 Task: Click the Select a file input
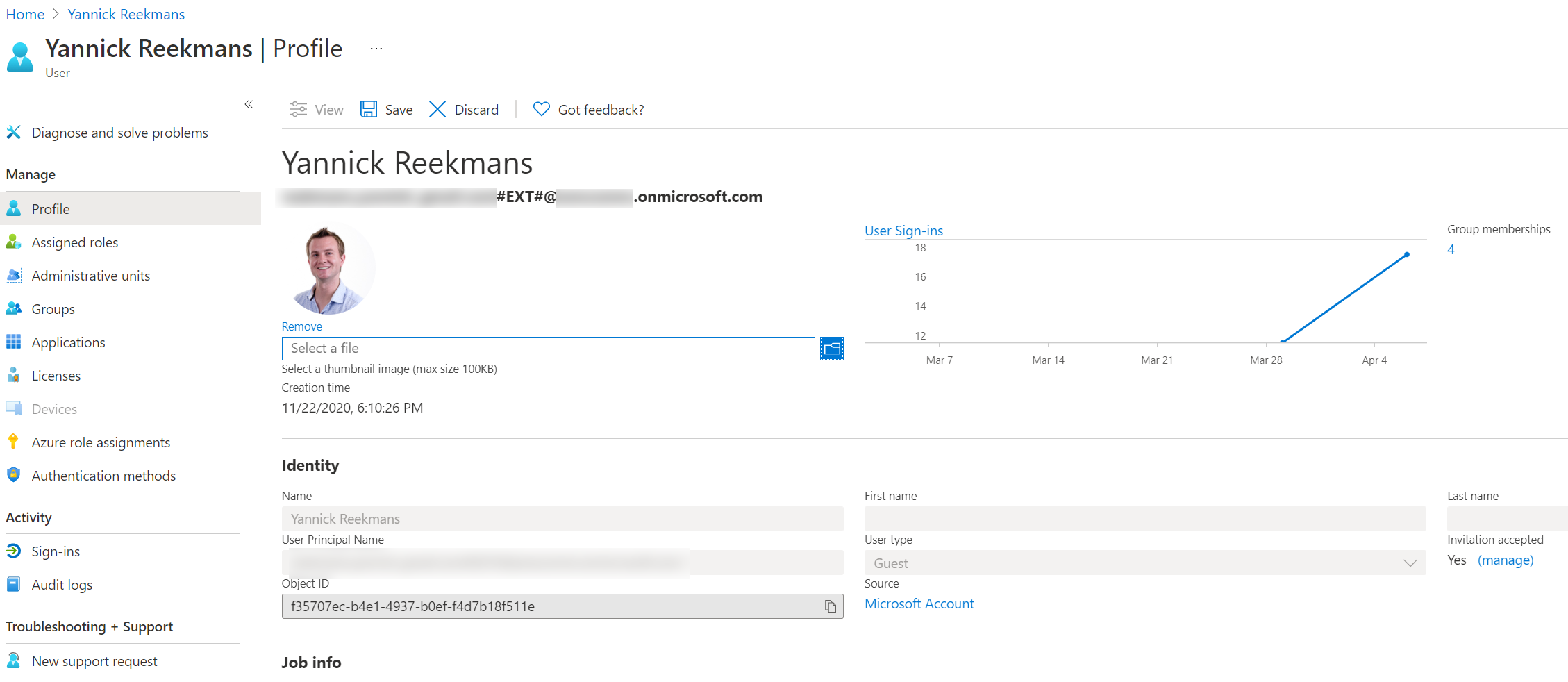tap(548, 349)
